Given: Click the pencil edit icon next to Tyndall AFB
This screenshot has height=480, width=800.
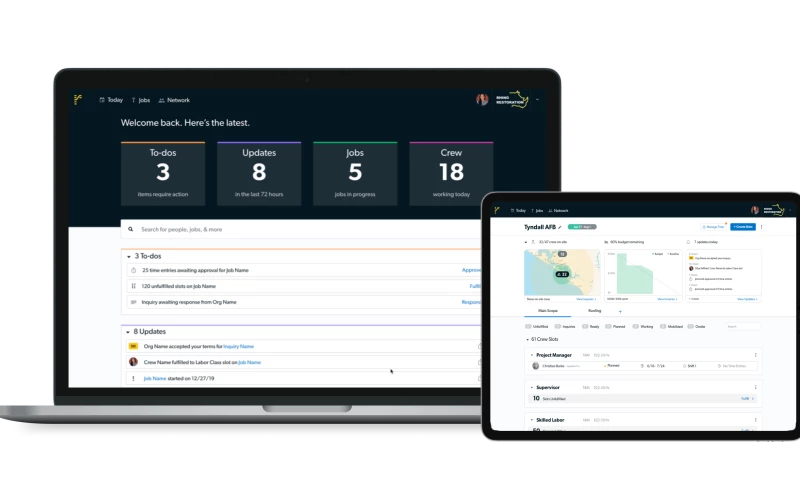Looking at the screenshot, I should [x=558, y=228].
